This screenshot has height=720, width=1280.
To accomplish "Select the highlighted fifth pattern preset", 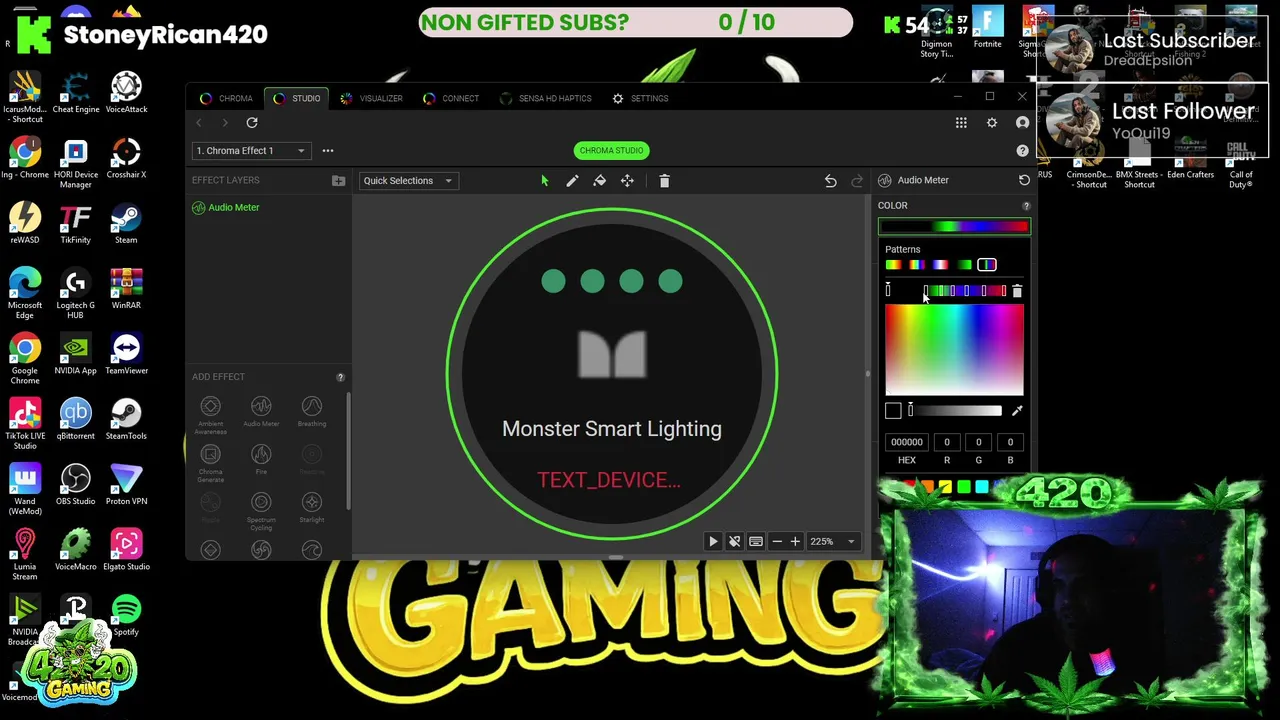I will pos(987,265).
